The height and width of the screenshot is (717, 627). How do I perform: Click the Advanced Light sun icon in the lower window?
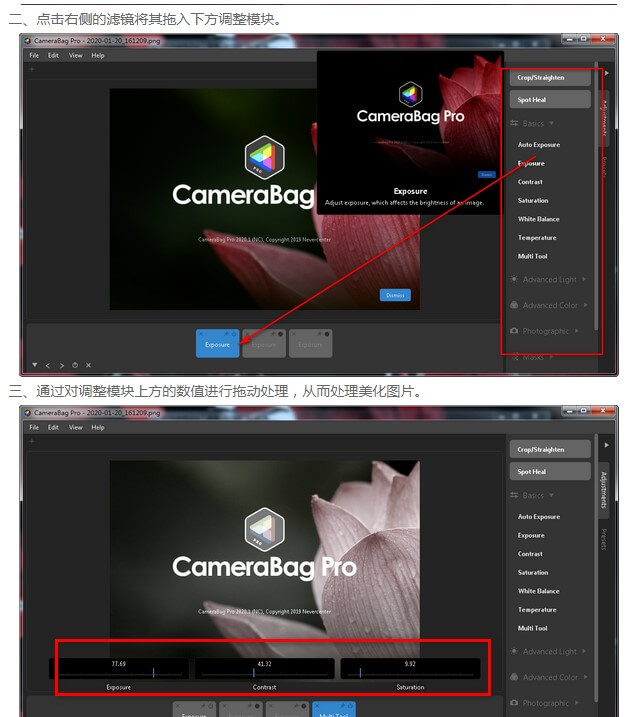514,651
